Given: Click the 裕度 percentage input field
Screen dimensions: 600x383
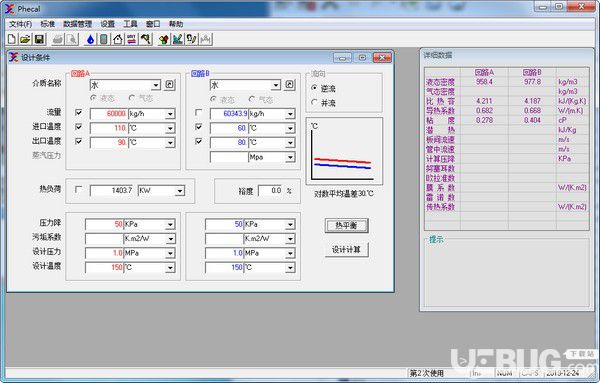Looking at the screenshot, I should 271,191.
